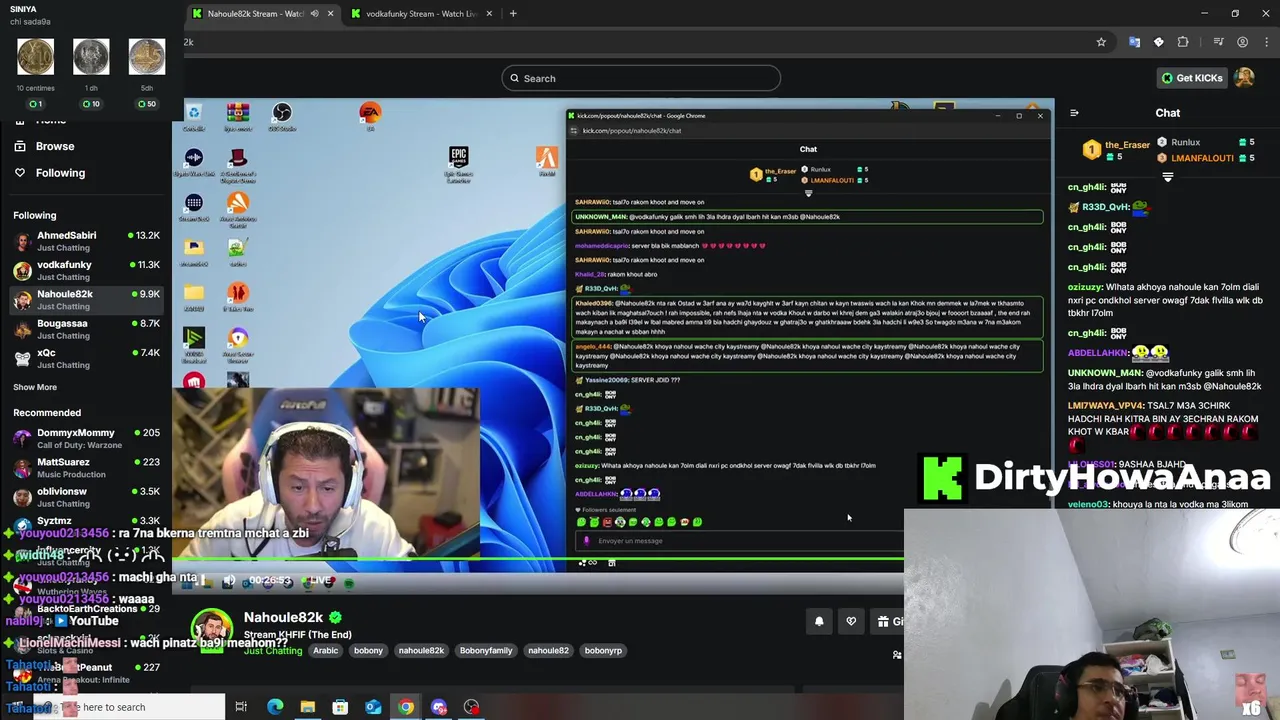Click message field in streamed popout chat

740,541
